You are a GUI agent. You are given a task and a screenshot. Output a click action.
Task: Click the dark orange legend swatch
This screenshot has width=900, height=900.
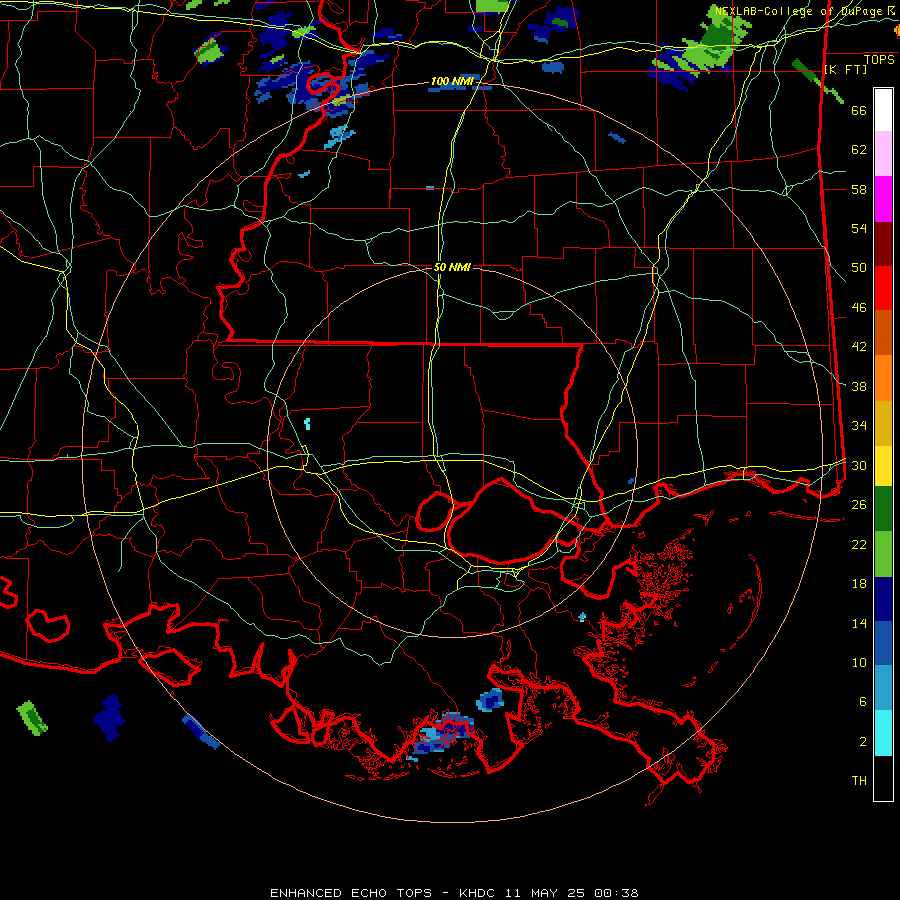(x=883, y=332)
